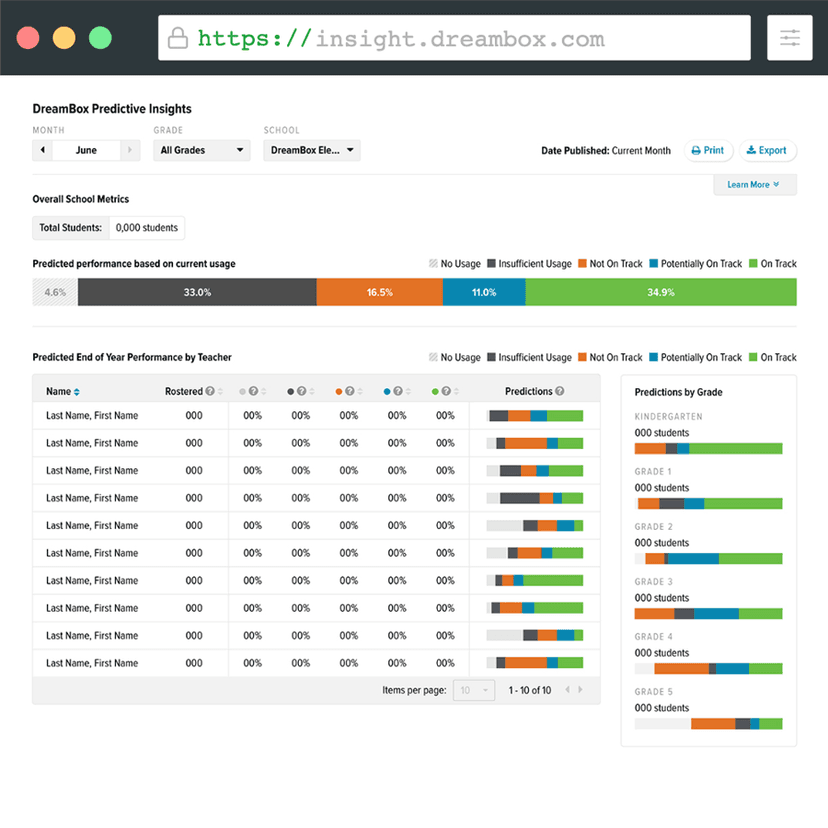The height and width of the screenshot is (828, 828).
Task: Click the green 34.9% On Track bar segment
Action: coord(660,292)
